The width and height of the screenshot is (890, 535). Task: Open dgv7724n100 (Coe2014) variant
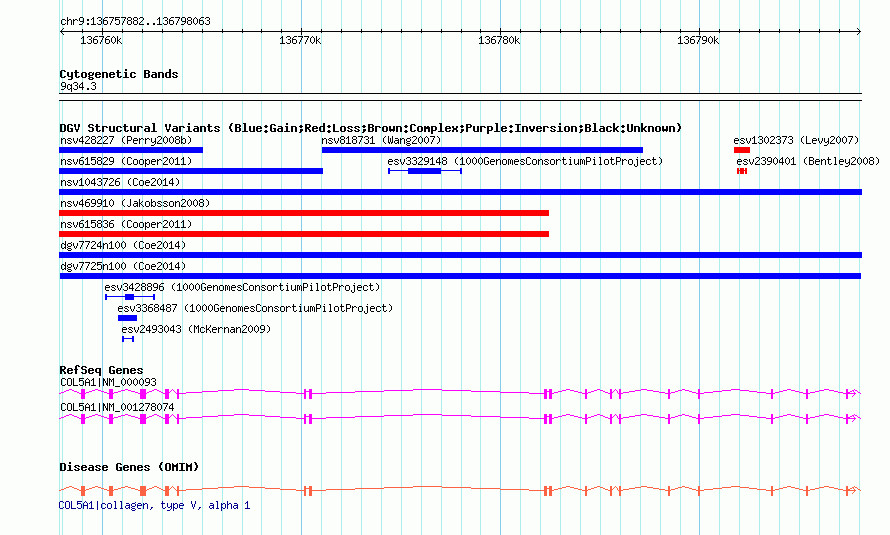point(123,245)
